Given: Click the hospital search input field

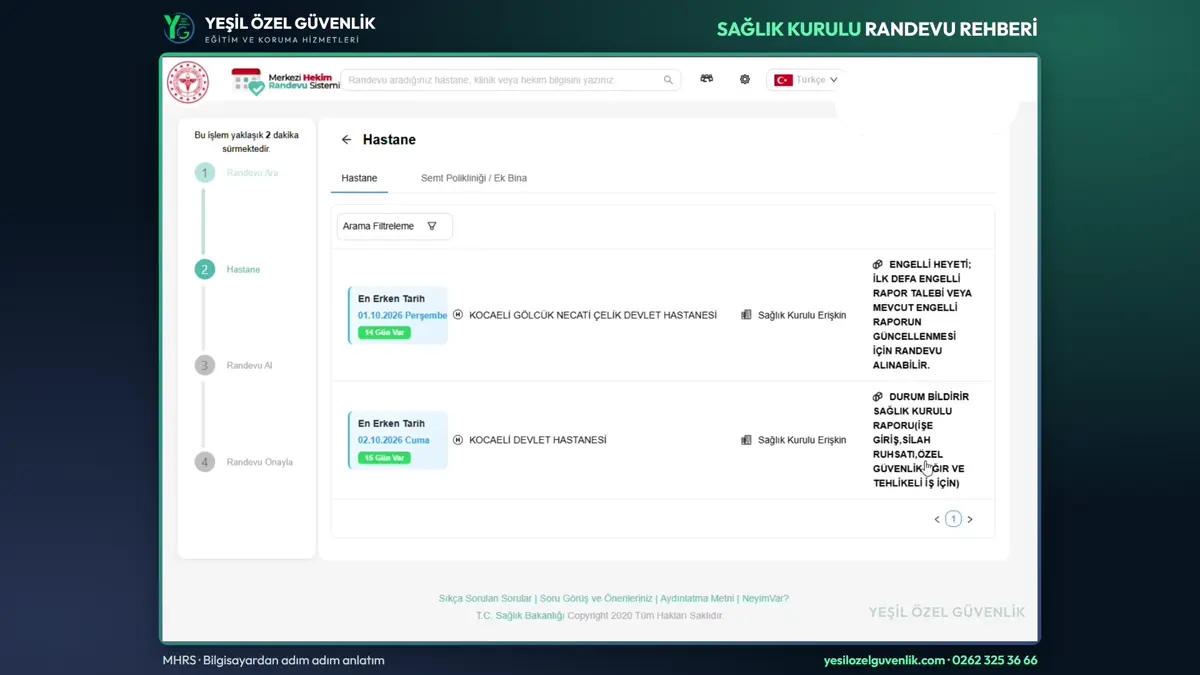Looking at the screenshot, I should tap(510, 80).
